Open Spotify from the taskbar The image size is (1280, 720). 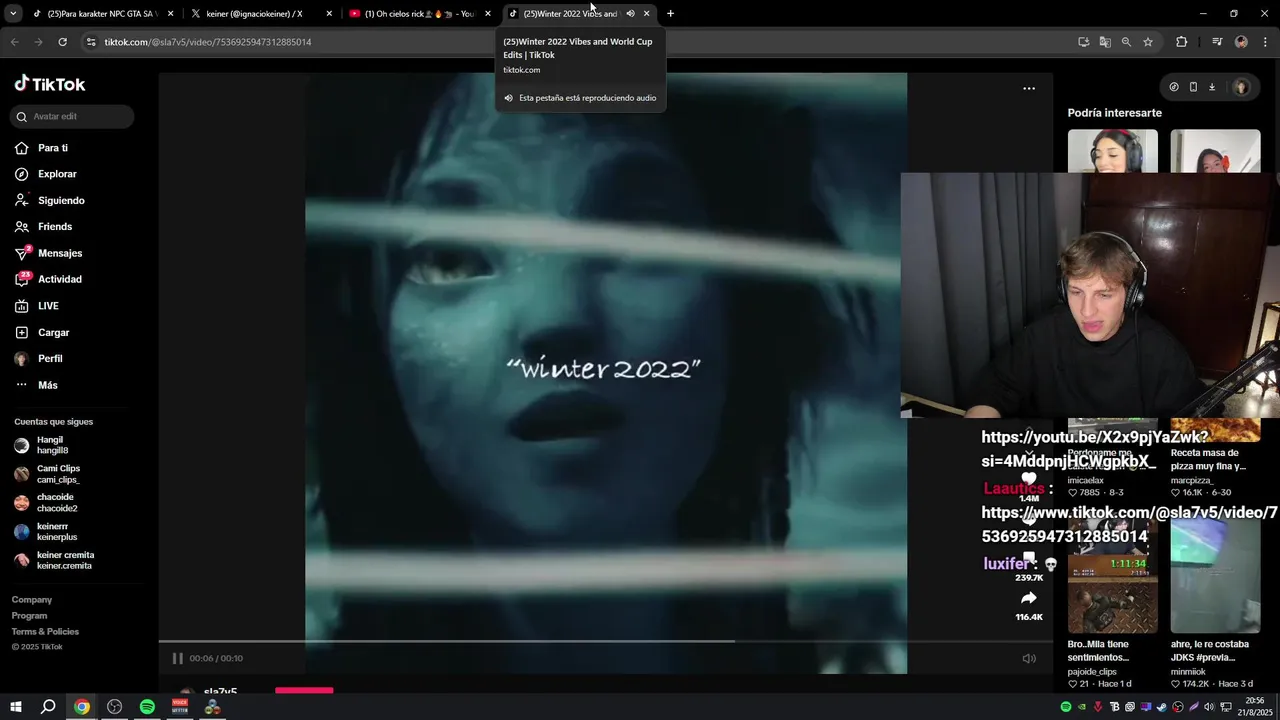click(x=147, y=707)
